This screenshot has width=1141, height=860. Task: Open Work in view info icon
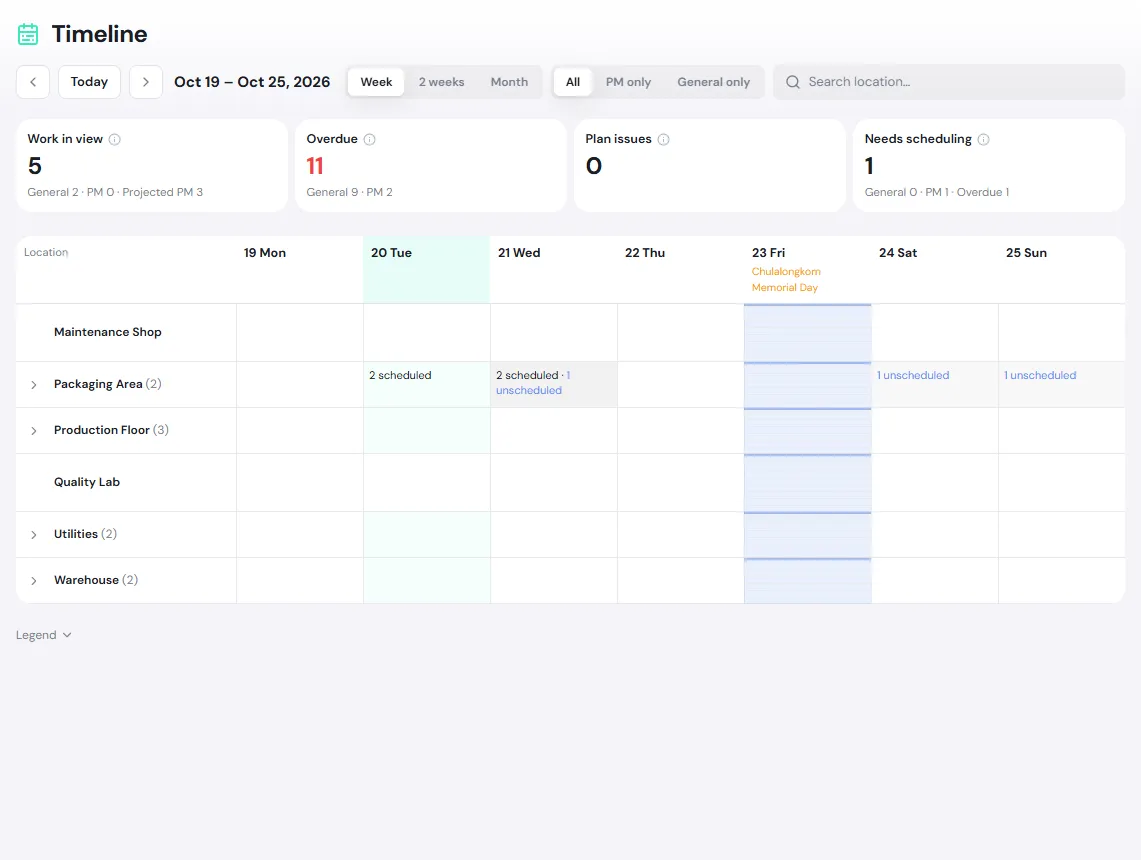coord(114,140)
